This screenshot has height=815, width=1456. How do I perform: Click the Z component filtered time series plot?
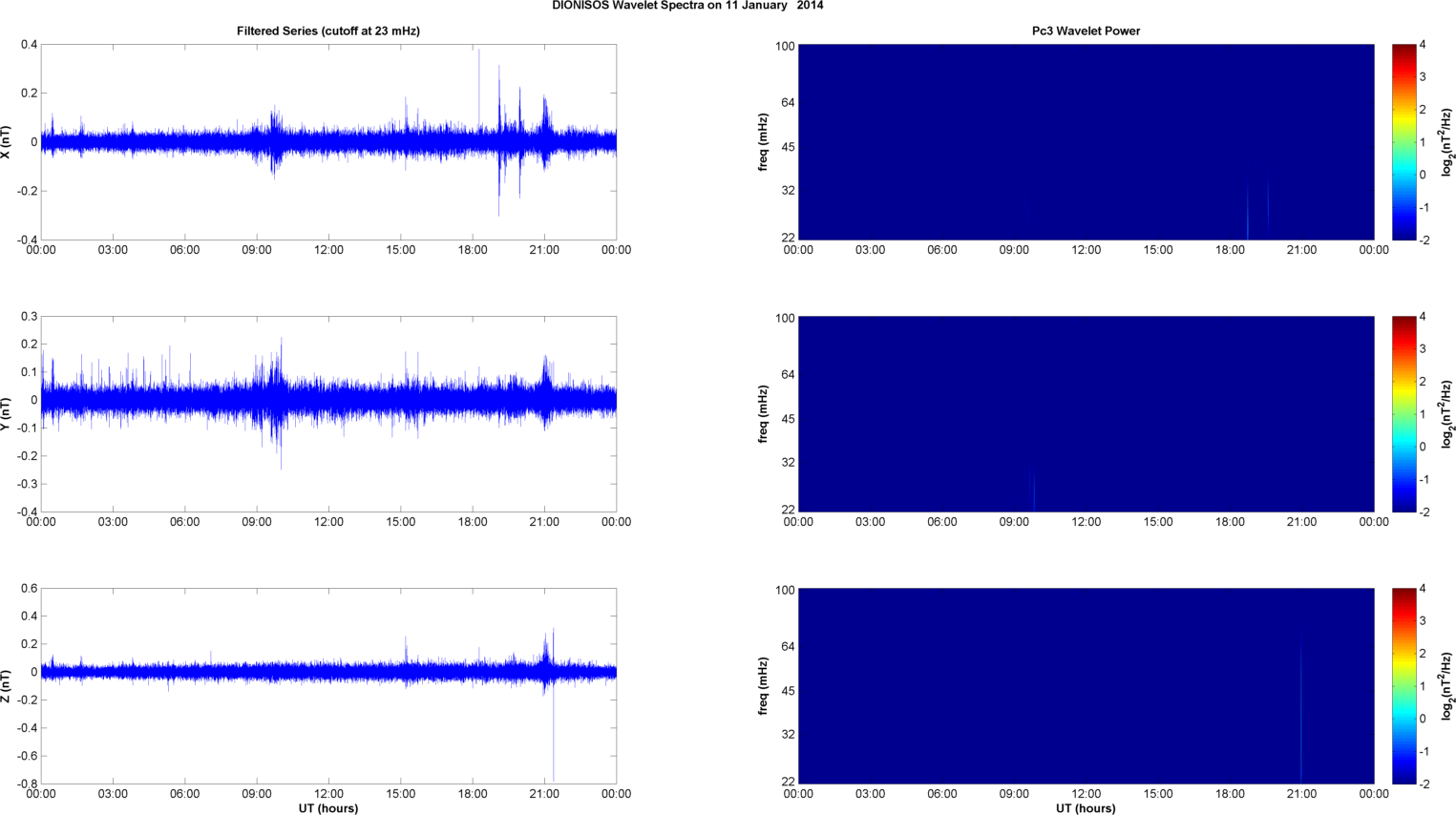[x=328, y=686]
